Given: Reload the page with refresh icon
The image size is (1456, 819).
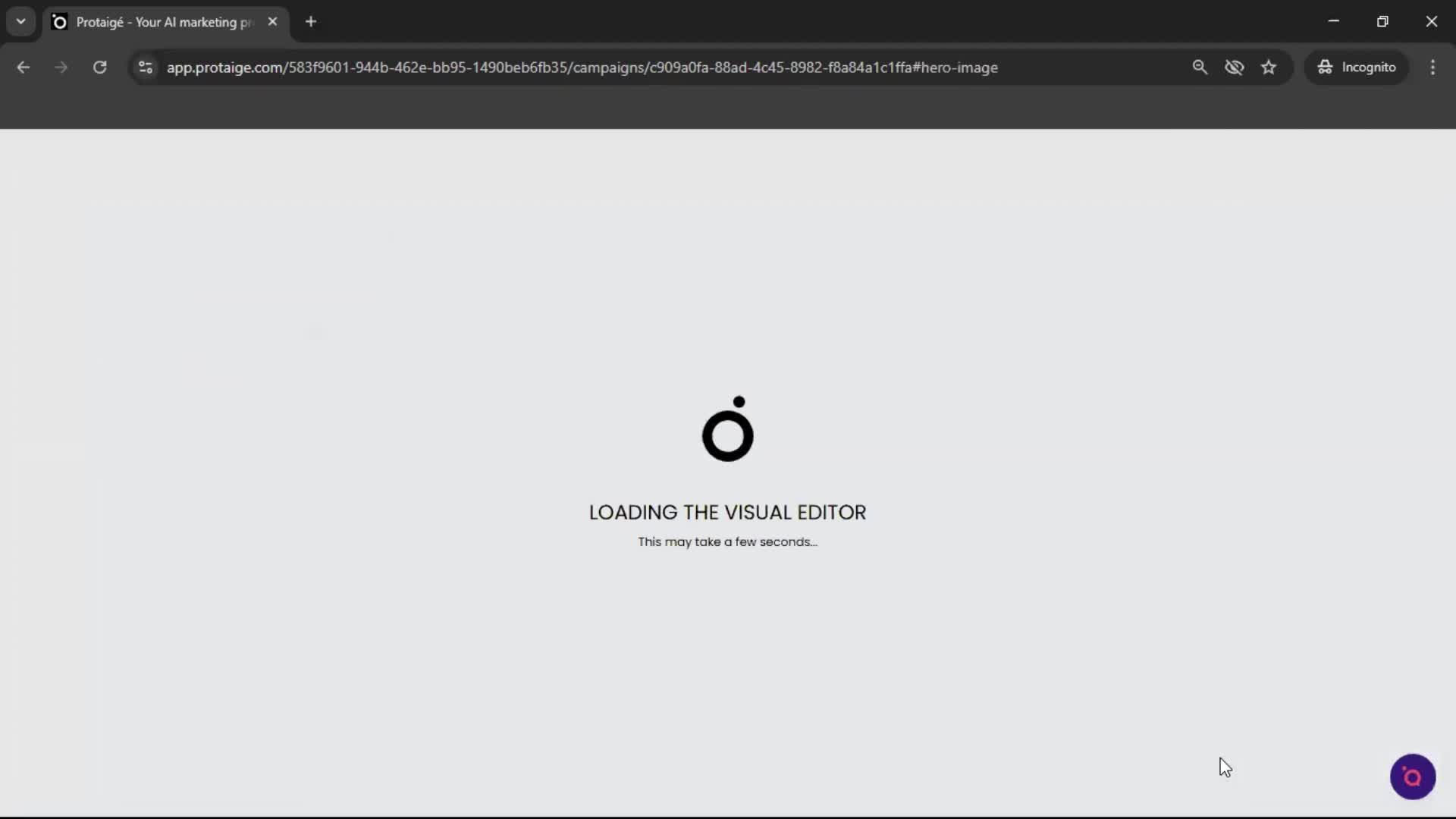Looking at the screenshot, I should tap(99, 67).
